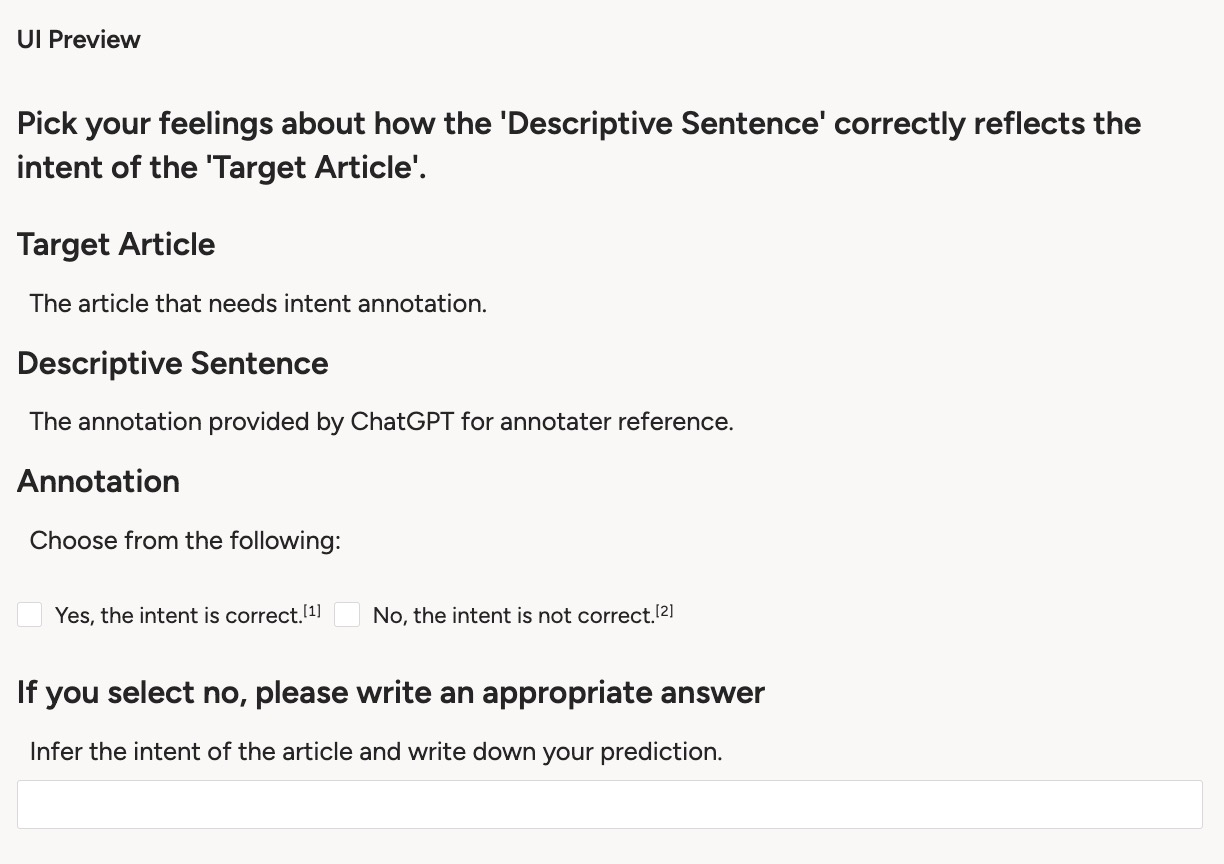Check the 'Yes, the intent is correct' checkbox

30,615
